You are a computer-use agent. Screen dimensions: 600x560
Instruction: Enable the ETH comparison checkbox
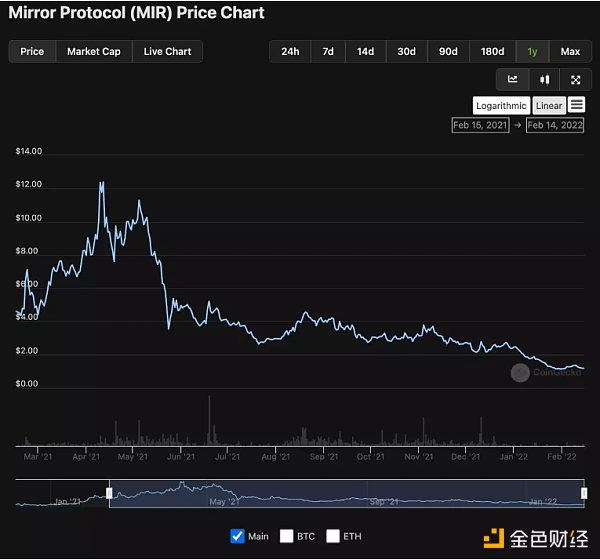click(333, 536)
